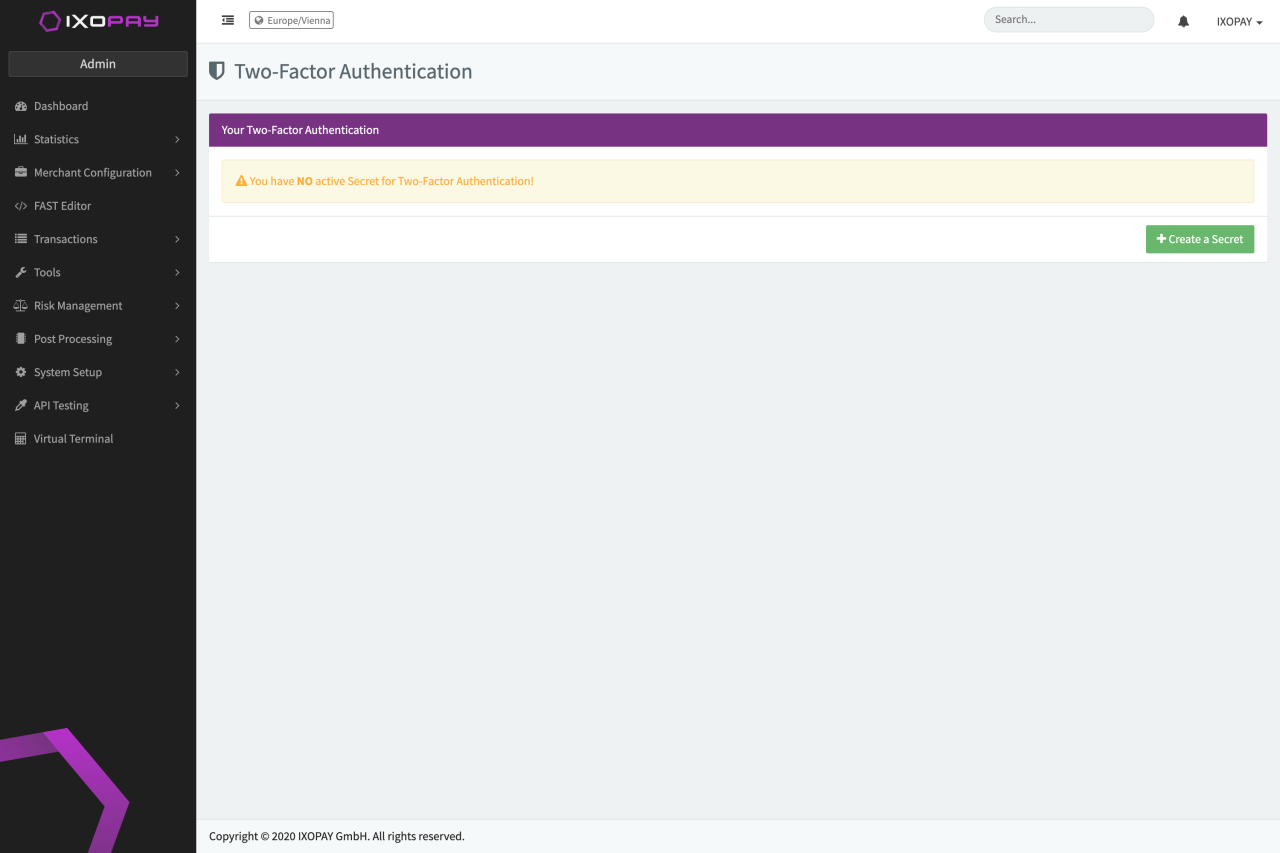Click the Risk Management scales icon
Screen dimensions: 1280x853
pyautogui.click(x=20, y=306)
